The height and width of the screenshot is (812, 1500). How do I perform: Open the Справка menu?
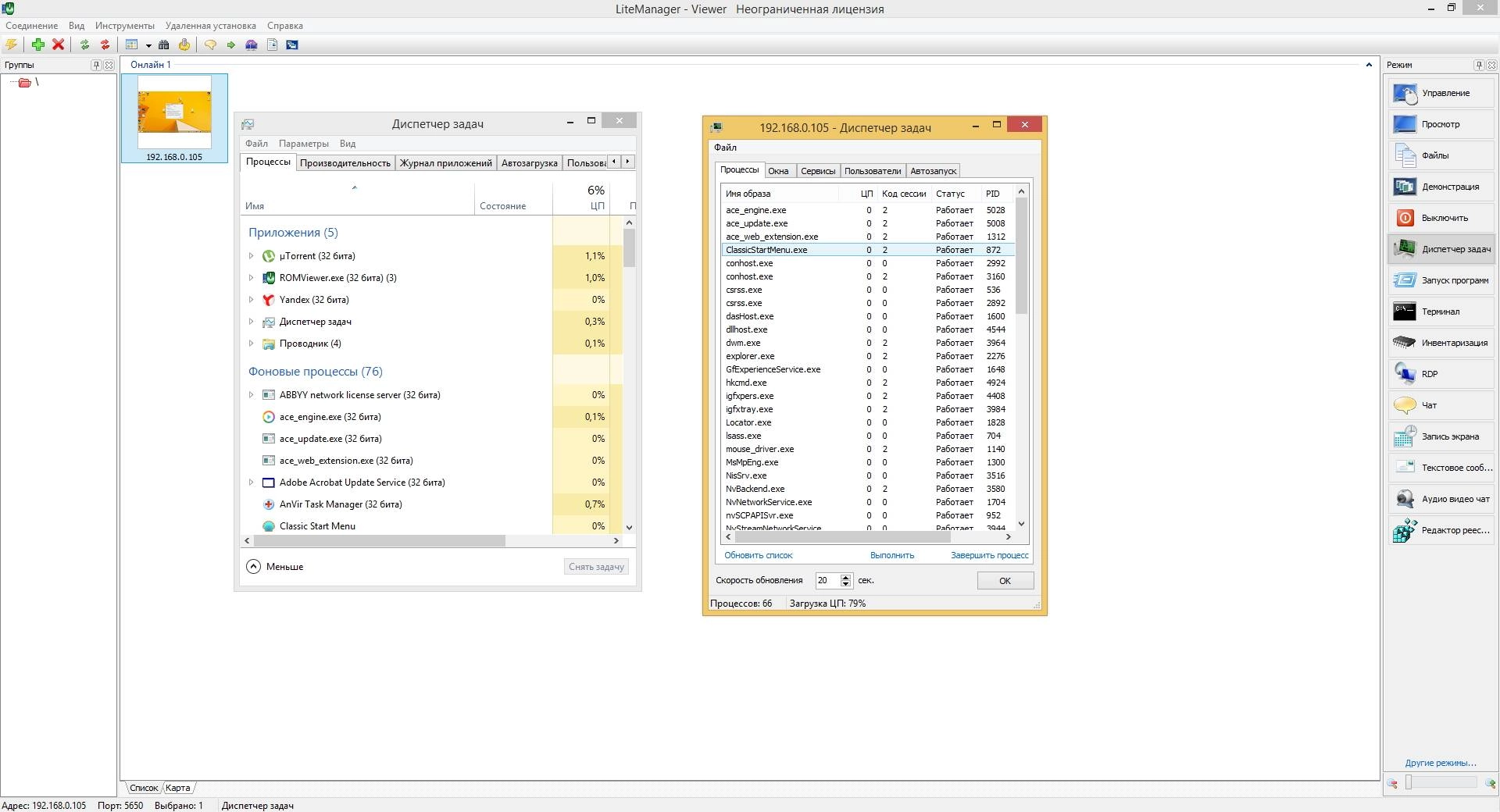pyautogui.click(x=285, y=26)
